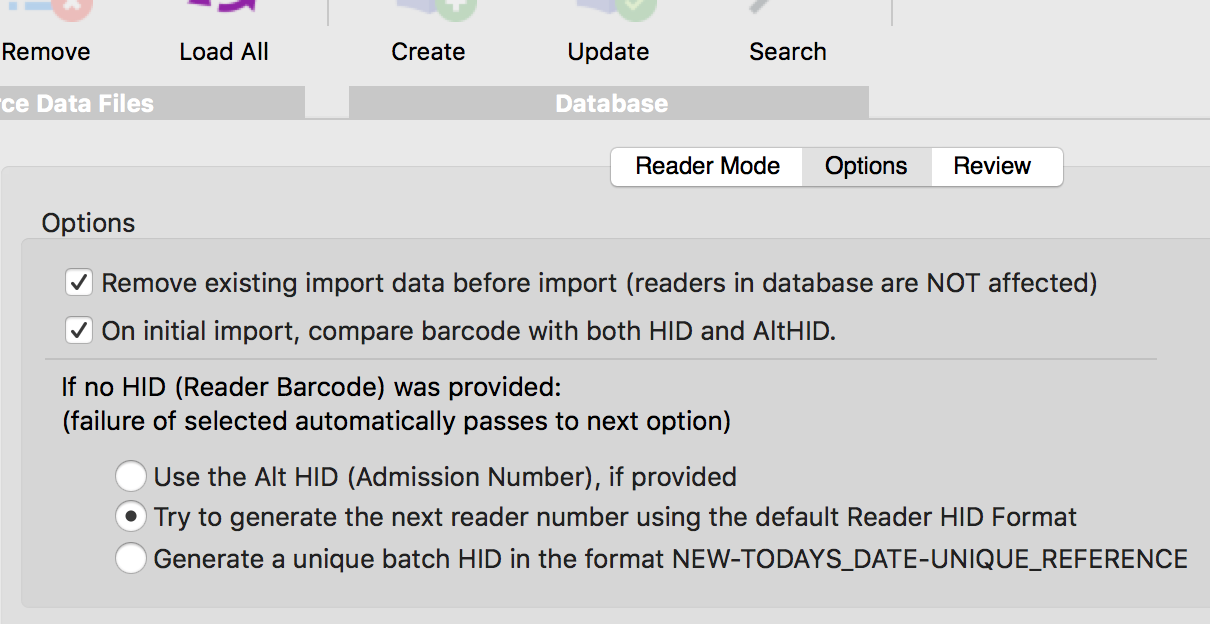Image resolution: width=1210 pixels, height=624 pixels.
Task: Uncheck Remove existing import data before import
Action: tap(79, 284)
